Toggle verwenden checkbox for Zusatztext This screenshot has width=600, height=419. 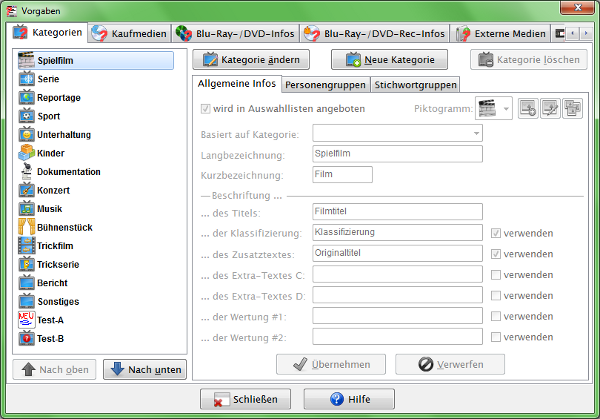(497, 254)
